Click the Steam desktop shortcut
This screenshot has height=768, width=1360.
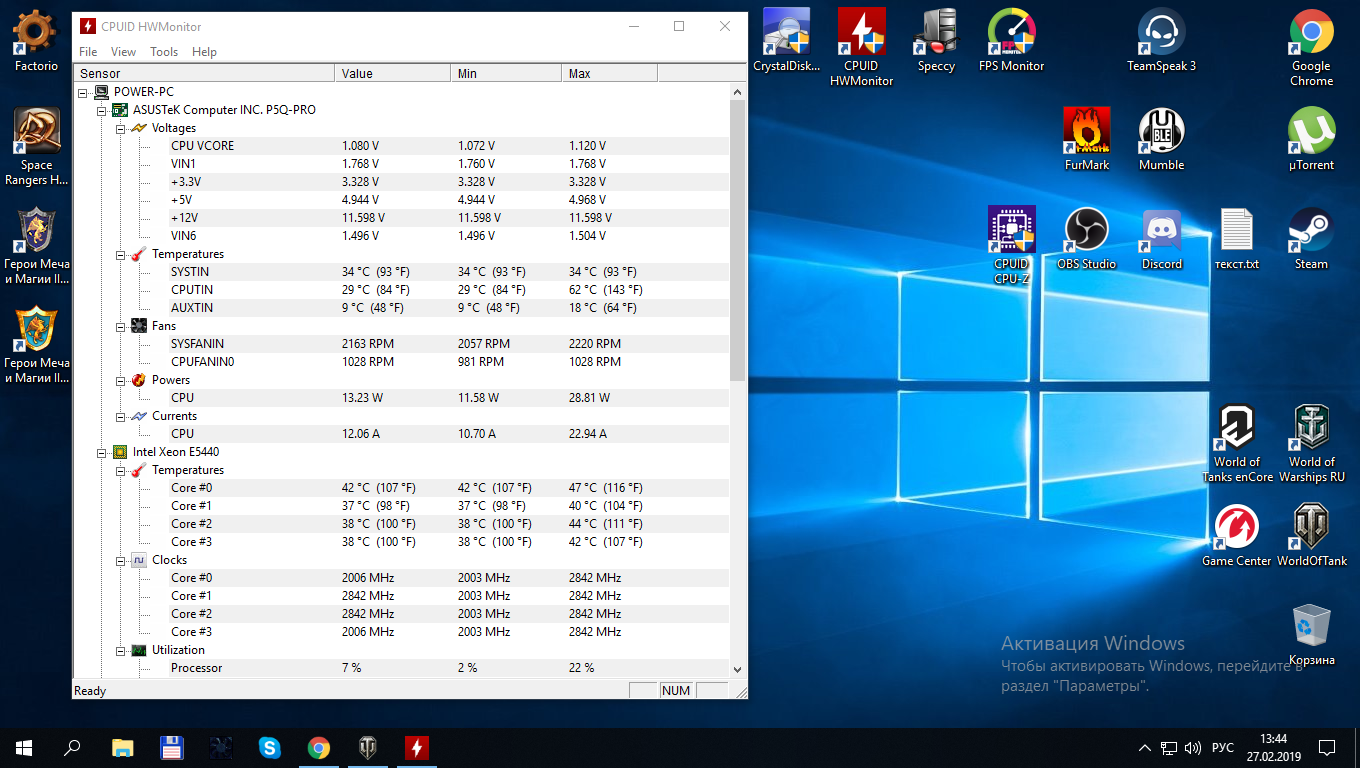click(1311, 239)
